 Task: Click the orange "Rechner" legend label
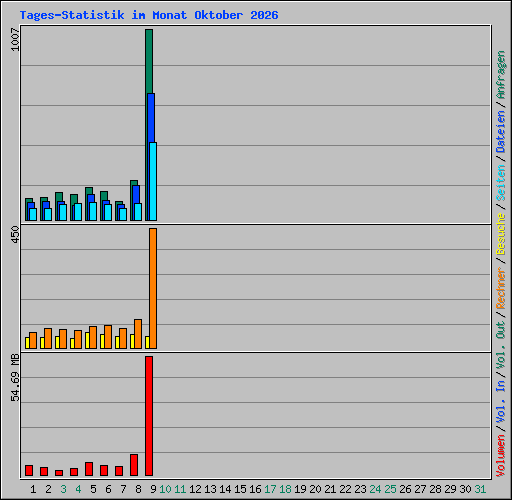(500, 288)
